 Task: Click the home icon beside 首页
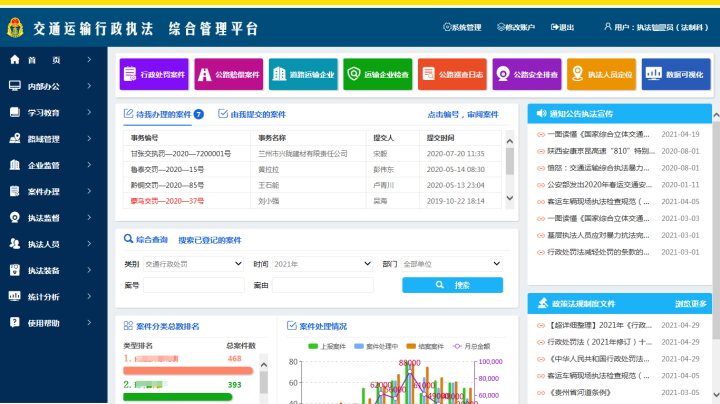pos(15,60)
